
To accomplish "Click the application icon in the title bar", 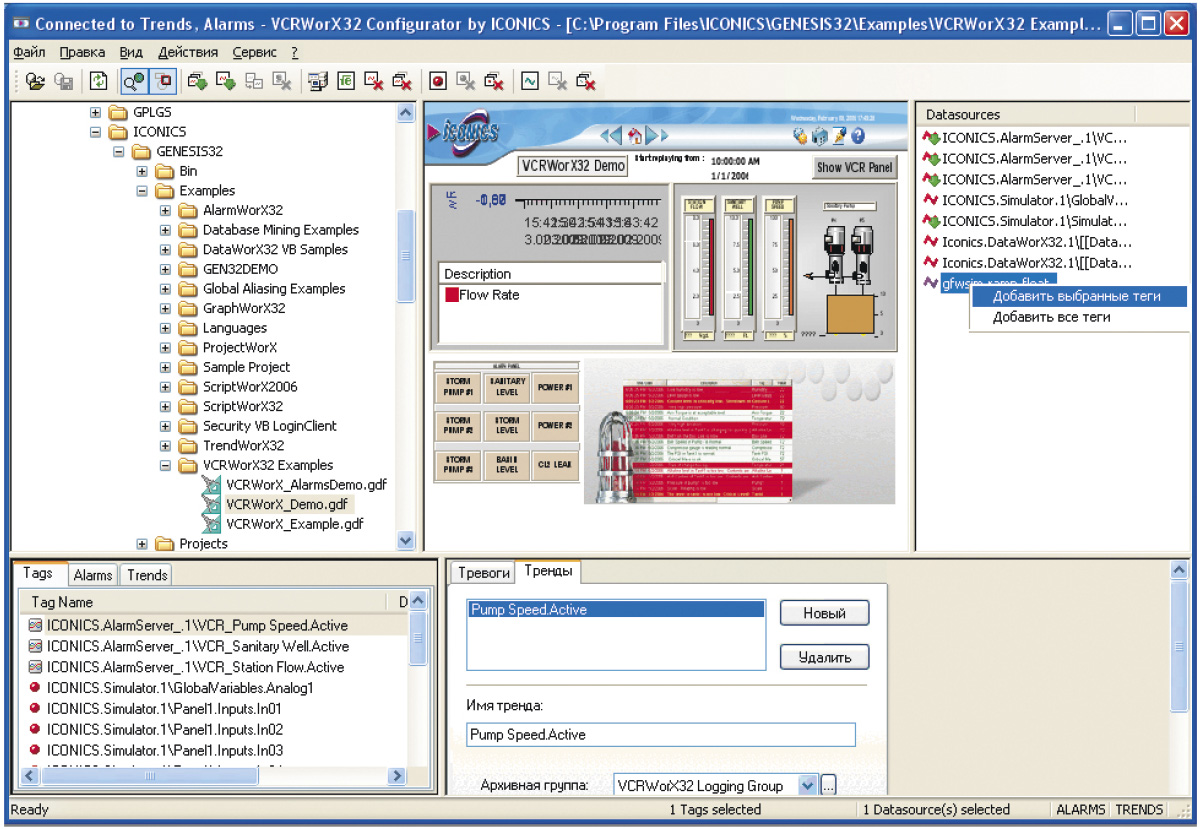I will pos(19,22).
